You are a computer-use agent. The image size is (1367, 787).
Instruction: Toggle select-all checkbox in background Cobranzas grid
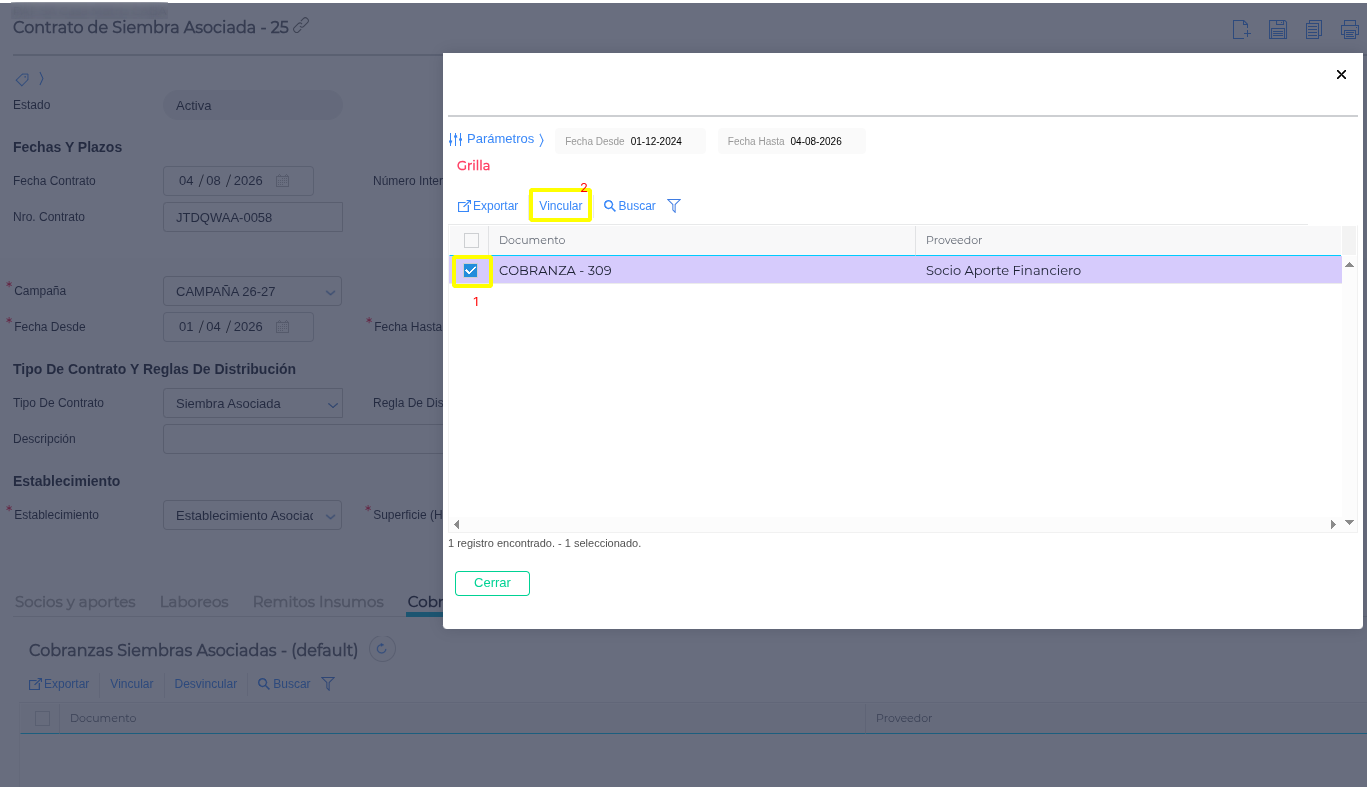point(42,718)
